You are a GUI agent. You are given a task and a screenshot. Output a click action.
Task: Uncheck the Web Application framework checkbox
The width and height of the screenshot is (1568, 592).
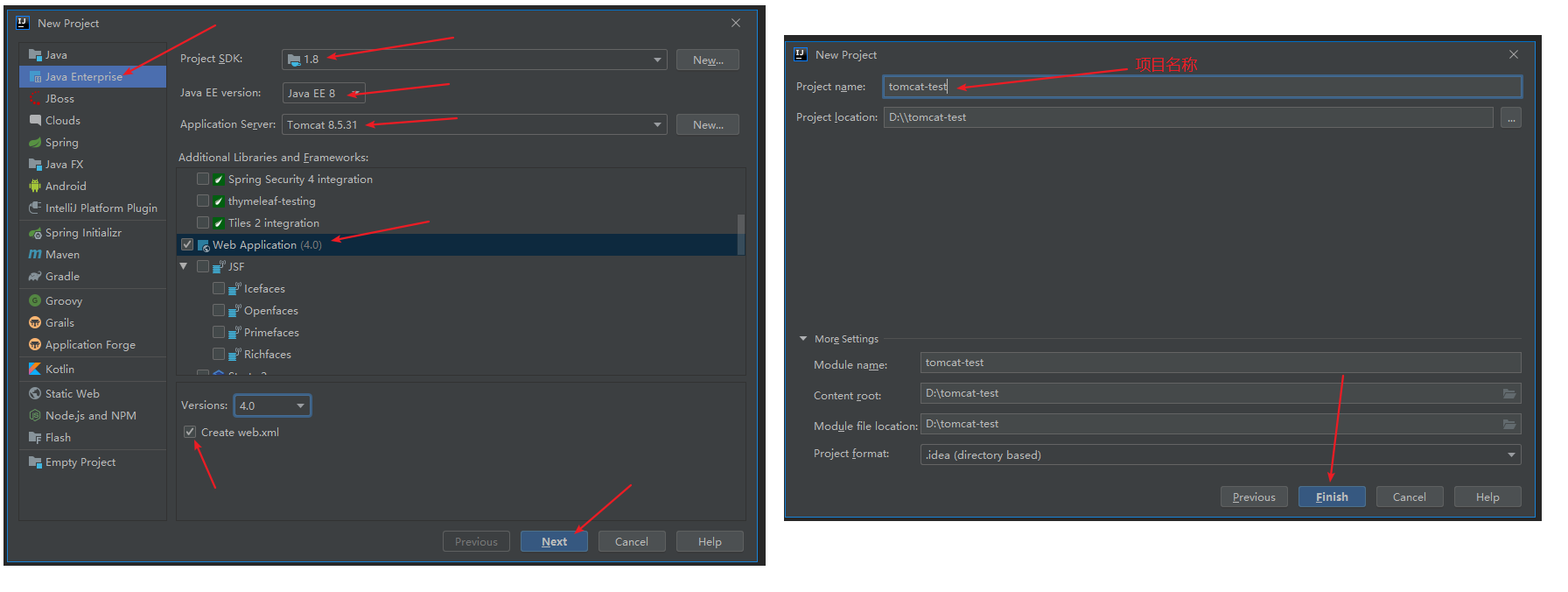187,244
